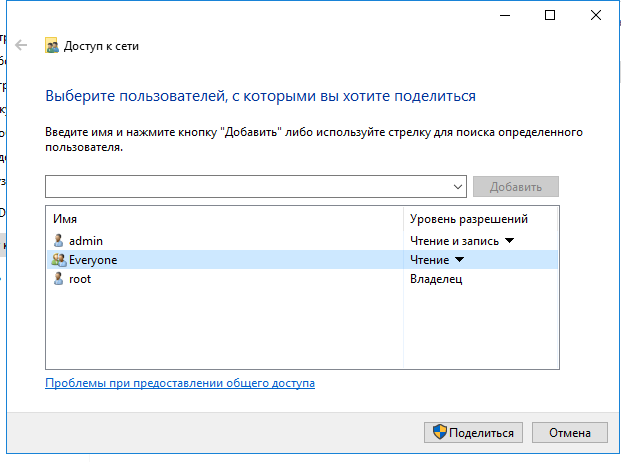This screenshot has height=462, width=621.
Task: Click the Имя column header
Action: (66, 219)
